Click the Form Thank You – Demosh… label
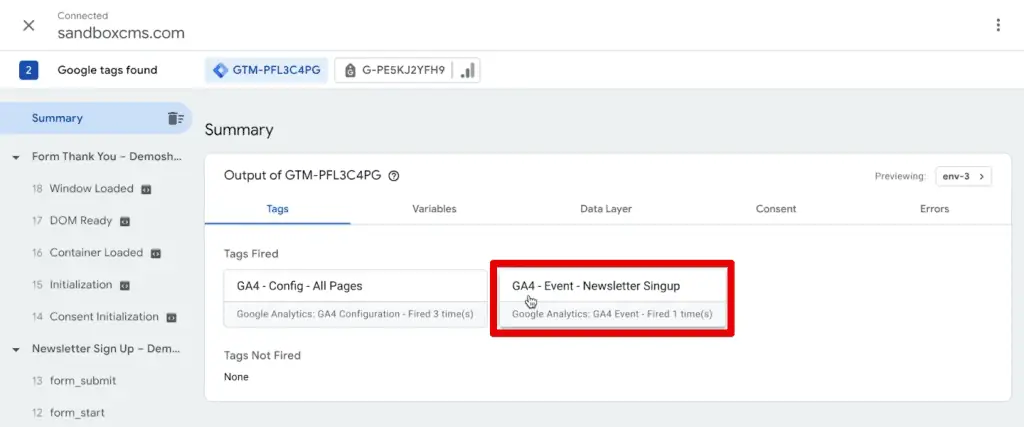Screen dimensions: 1024x427 click(x=107, y=157)
